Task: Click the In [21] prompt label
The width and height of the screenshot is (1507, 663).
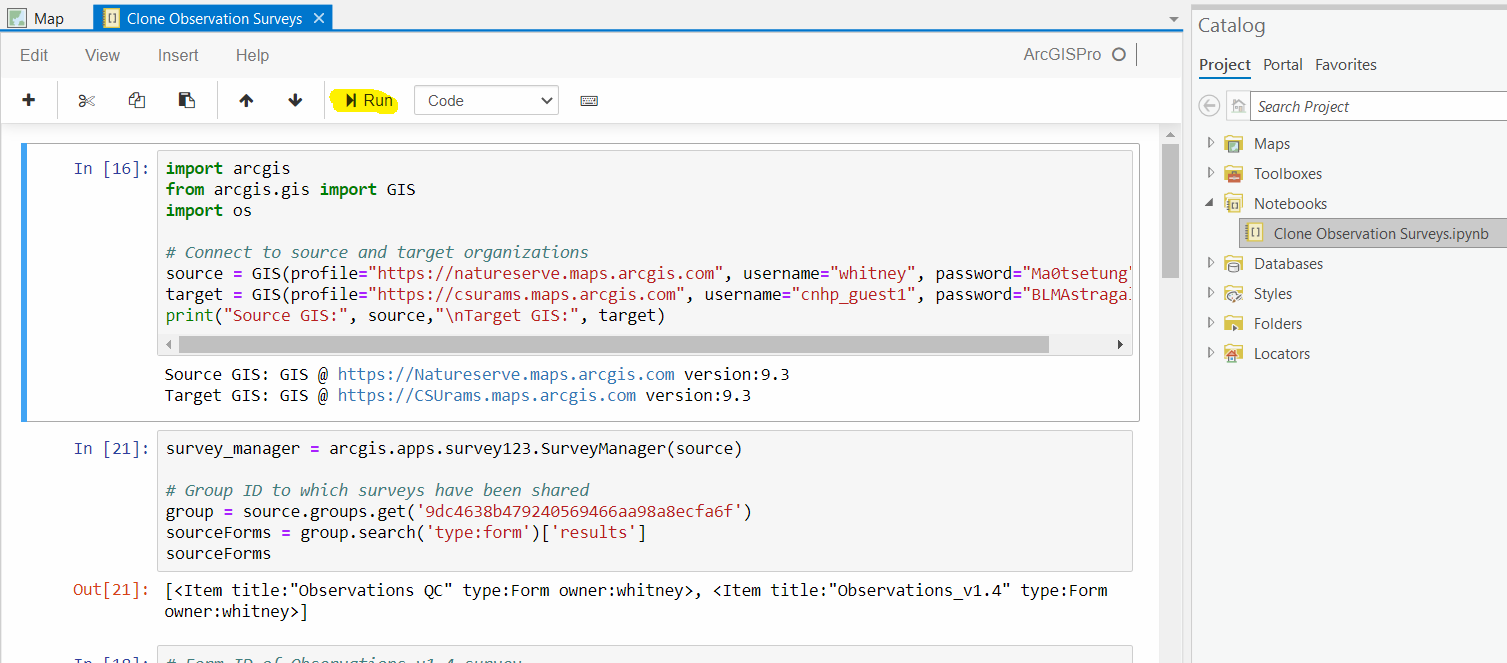Action: coord(111,448)
